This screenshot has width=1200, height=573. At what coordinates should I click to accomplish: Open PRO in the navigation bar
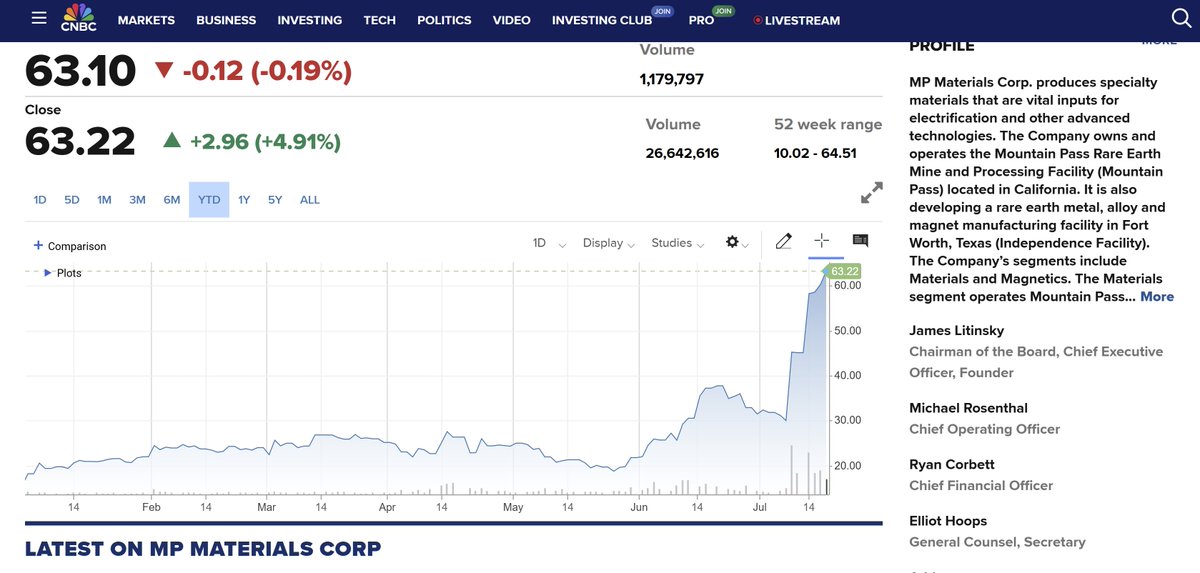pyautogui.click(x=702, y=20)
